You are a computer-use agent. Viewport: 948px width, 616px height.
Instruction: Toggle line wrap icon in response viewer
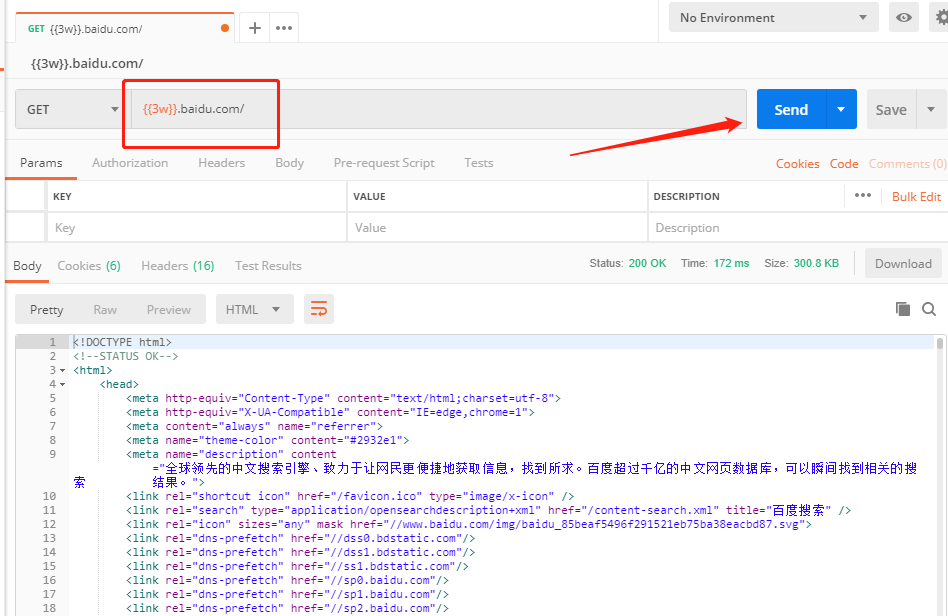[319, 310]
